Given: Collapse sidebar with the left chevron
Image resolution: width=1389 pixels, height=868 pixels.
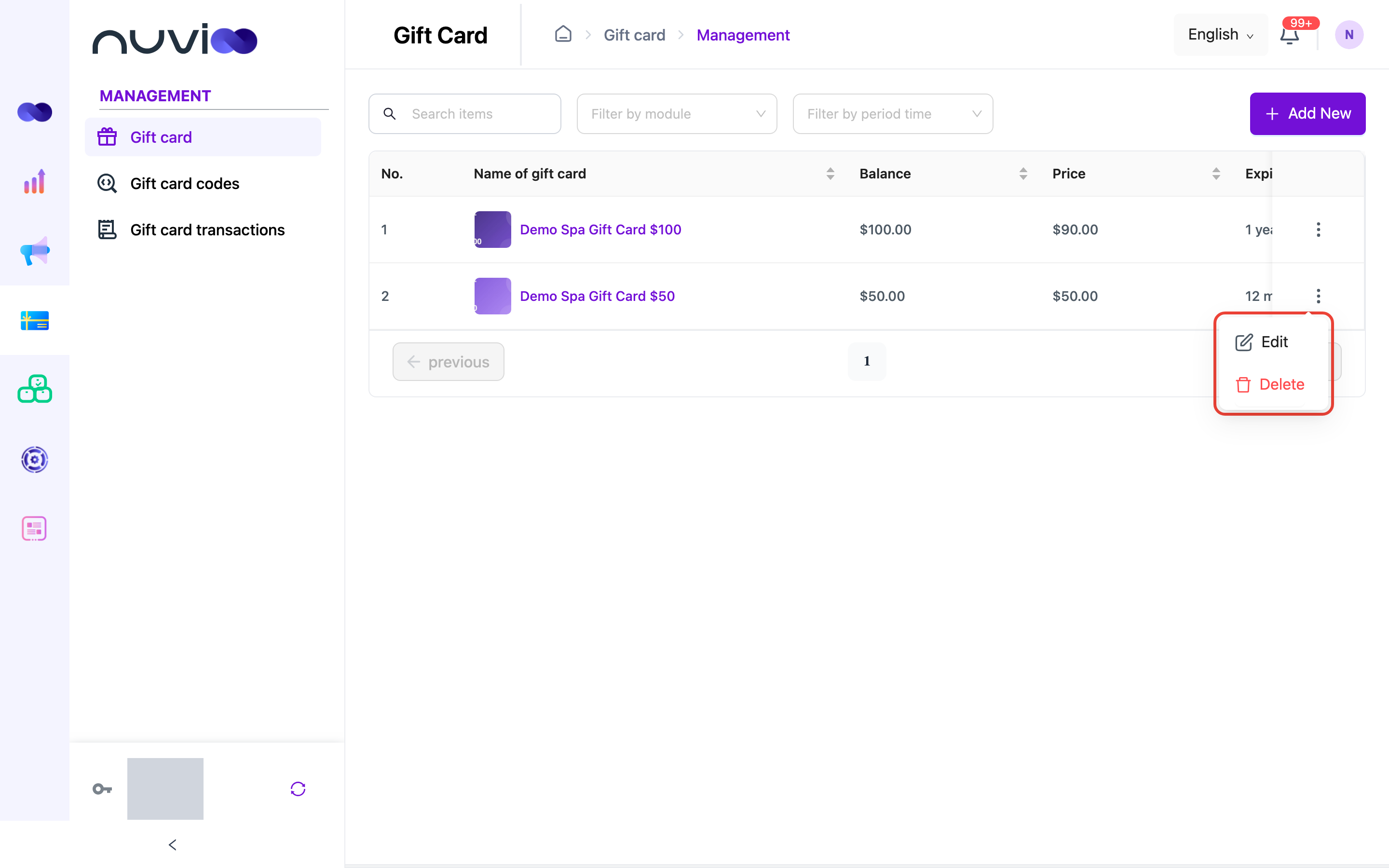Looking at the screenshot, I should coord(172,844).
